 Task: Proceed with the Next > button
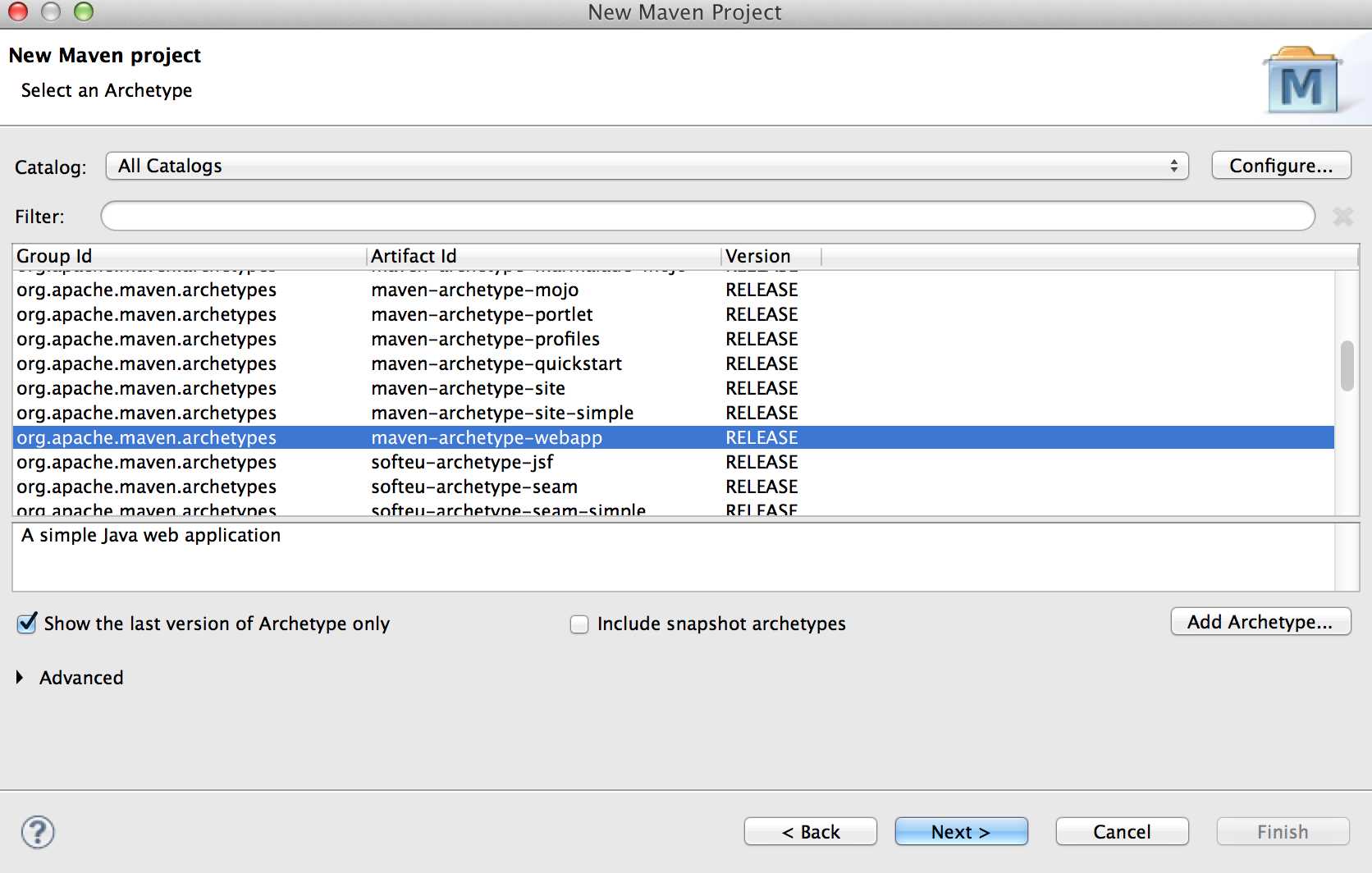(961, 832)
